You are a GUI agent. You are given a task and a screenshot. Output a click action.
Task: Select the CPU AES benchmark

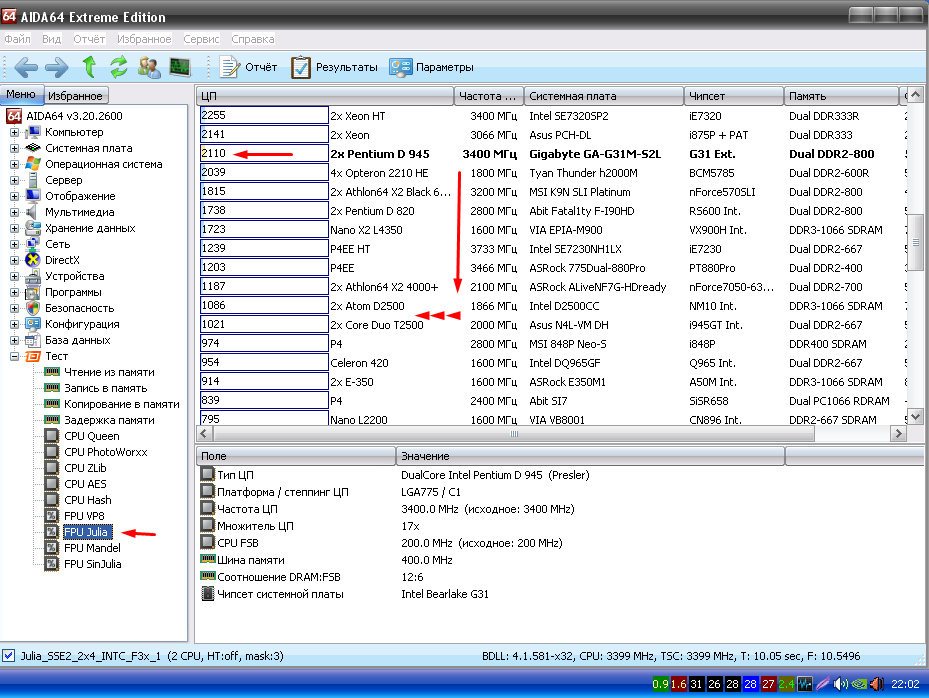(76, 484)
